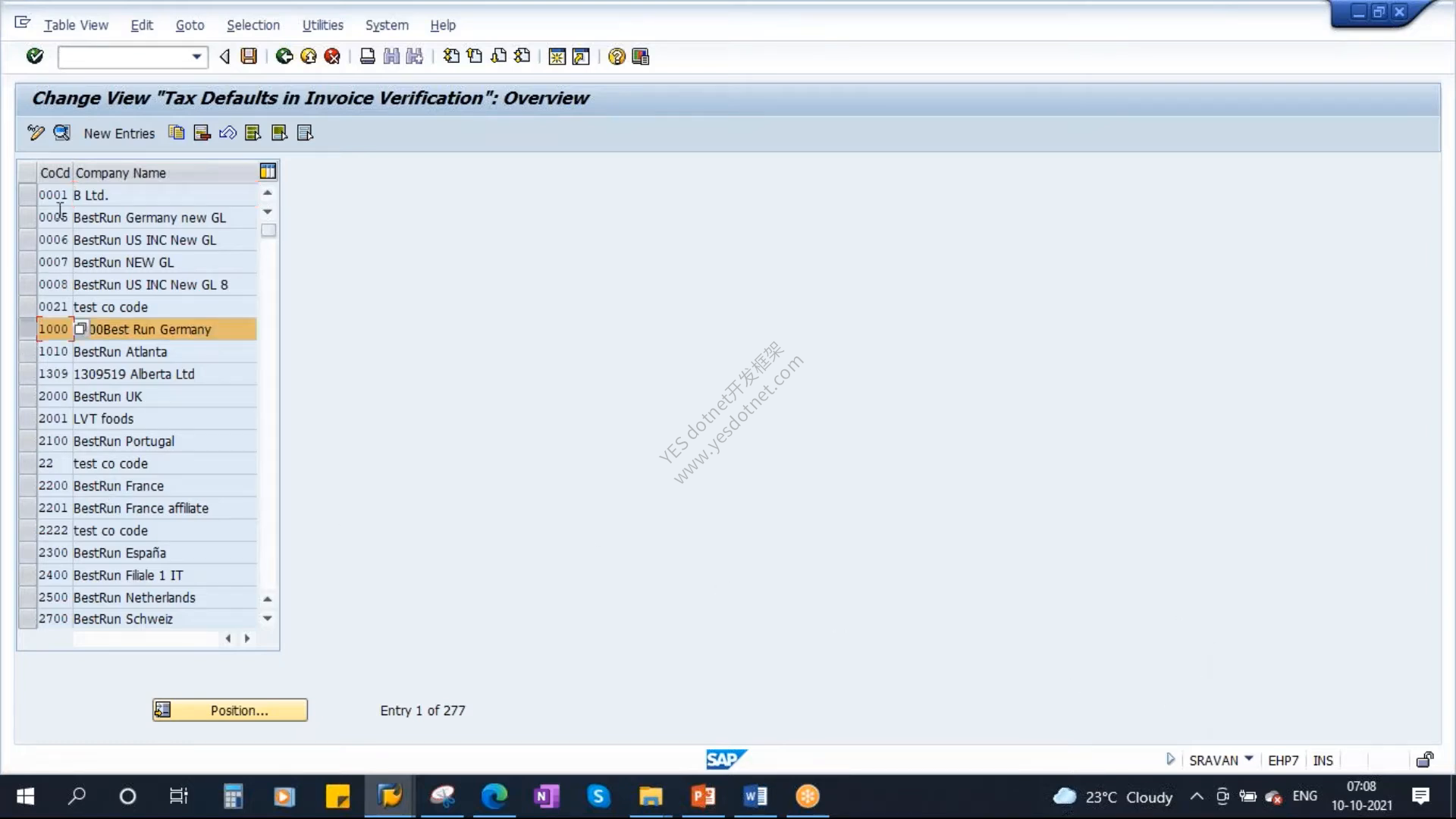1456x819 pixels.
Task: Click the Find binoculars icon
Action: tap(391, 56)
